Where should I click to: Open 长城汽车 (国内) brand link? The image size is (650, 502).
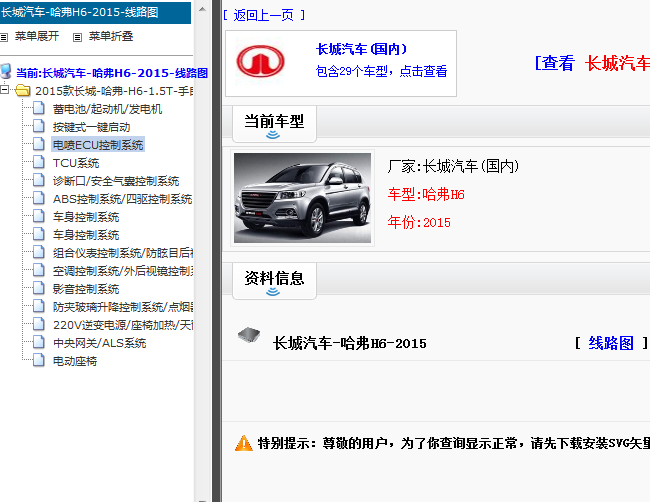click(x=361, y=49)
